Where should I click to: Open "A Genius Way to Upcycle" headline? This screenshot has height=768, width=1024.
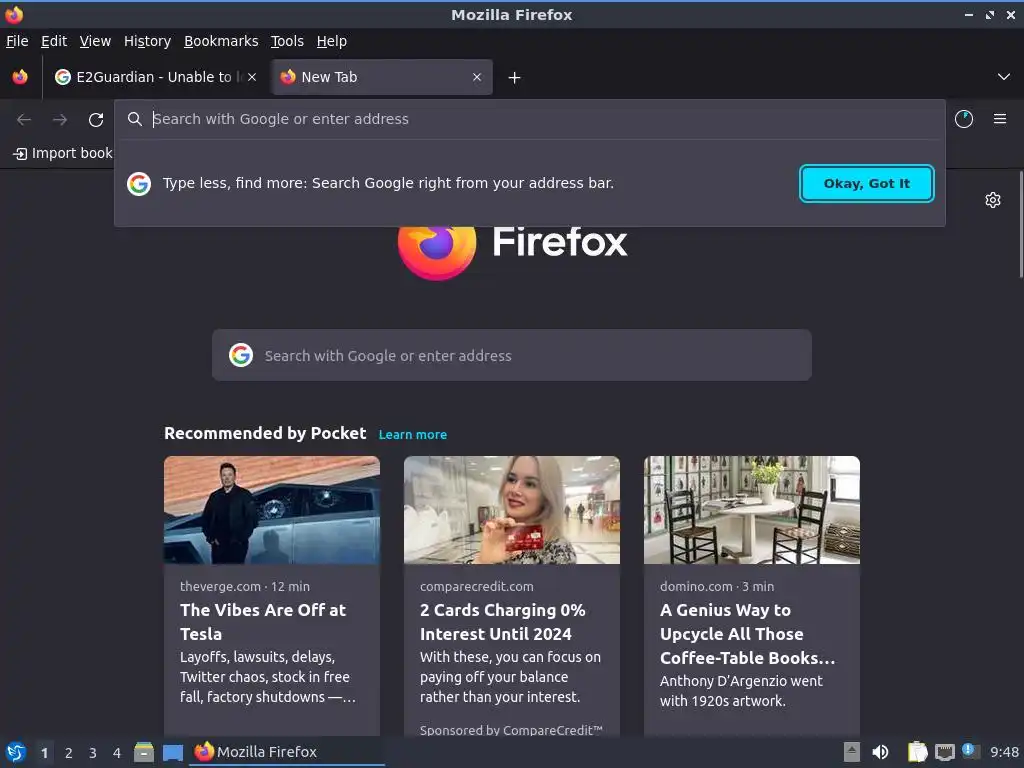(x=747, y=633)
